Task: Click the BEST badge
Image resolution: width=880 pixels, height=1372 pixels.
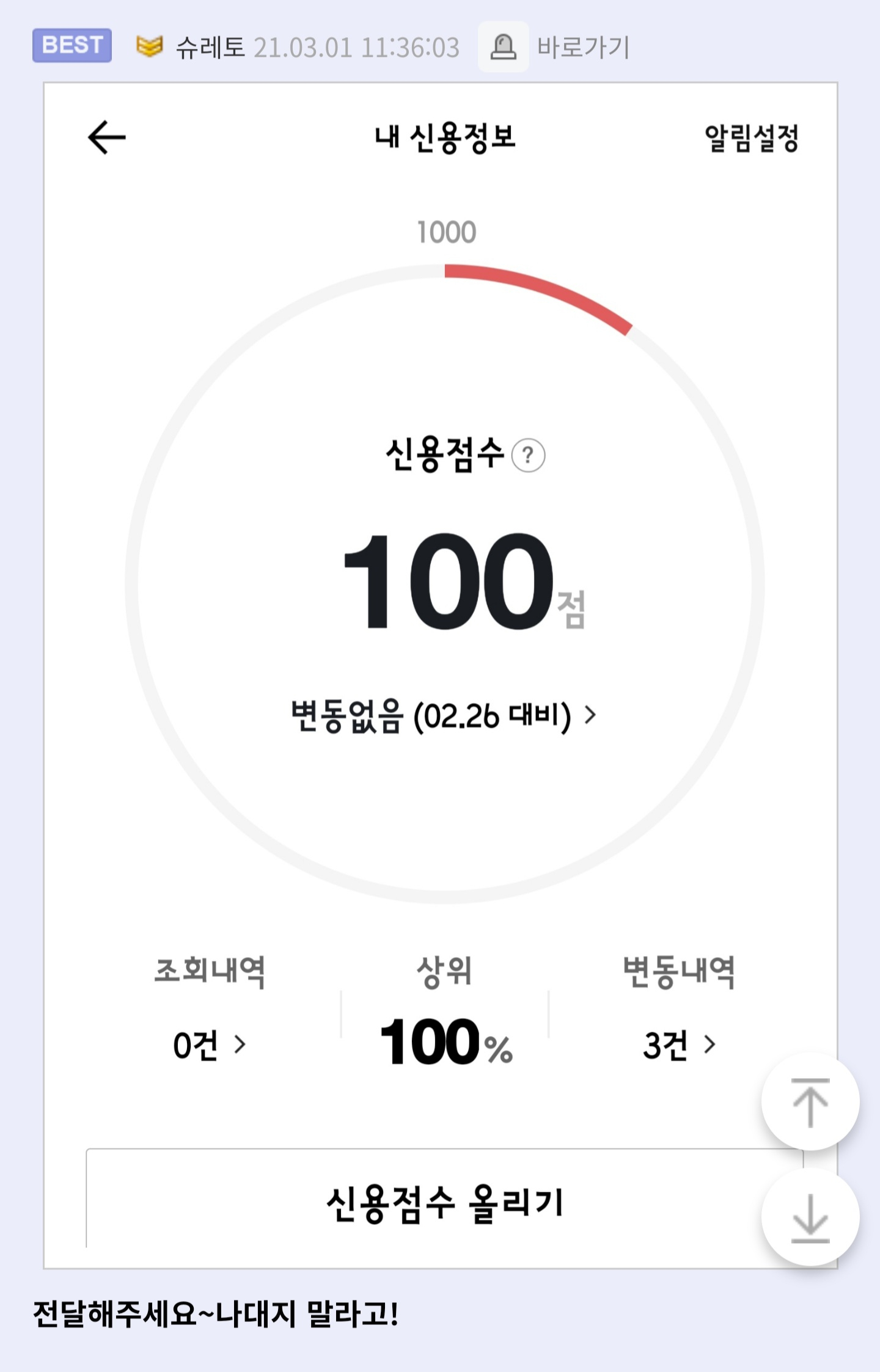Action: coord(72,45)
